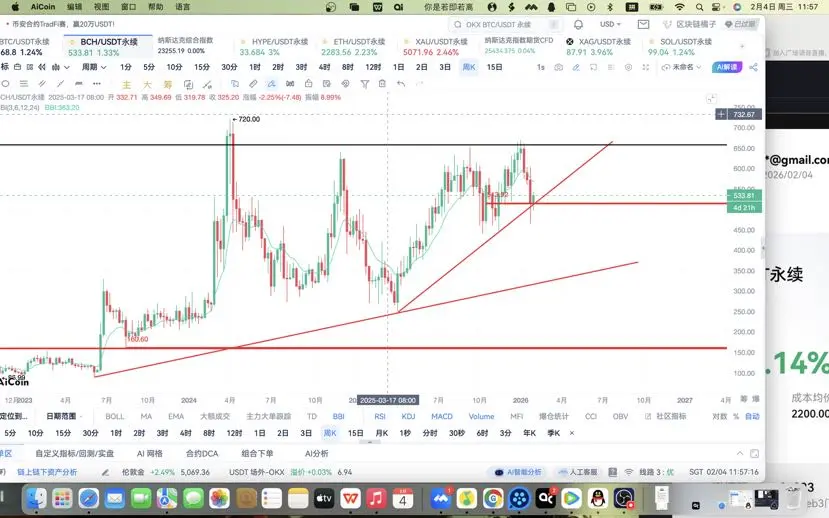Add a new symbol tab with plus
Screen dimensions: 829x518
[x=742, y=47]
